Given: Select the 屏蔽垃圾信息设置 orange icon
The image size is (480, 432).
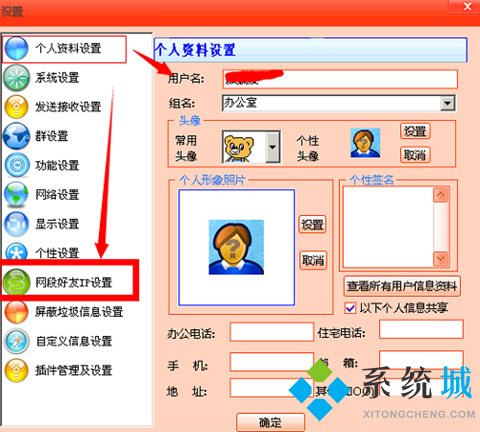Looking at the screenshot, I should tap(16, 312).
